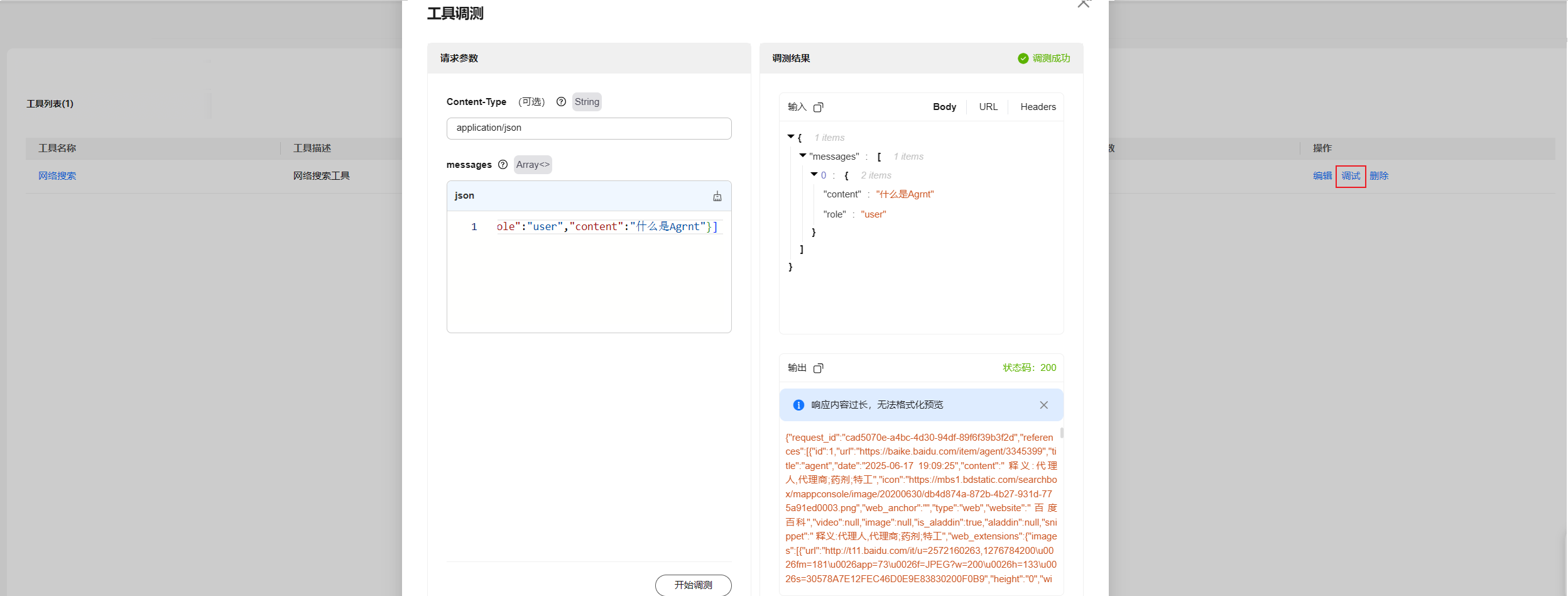
Task: Click the json editor header label
Action: (464, 196)
